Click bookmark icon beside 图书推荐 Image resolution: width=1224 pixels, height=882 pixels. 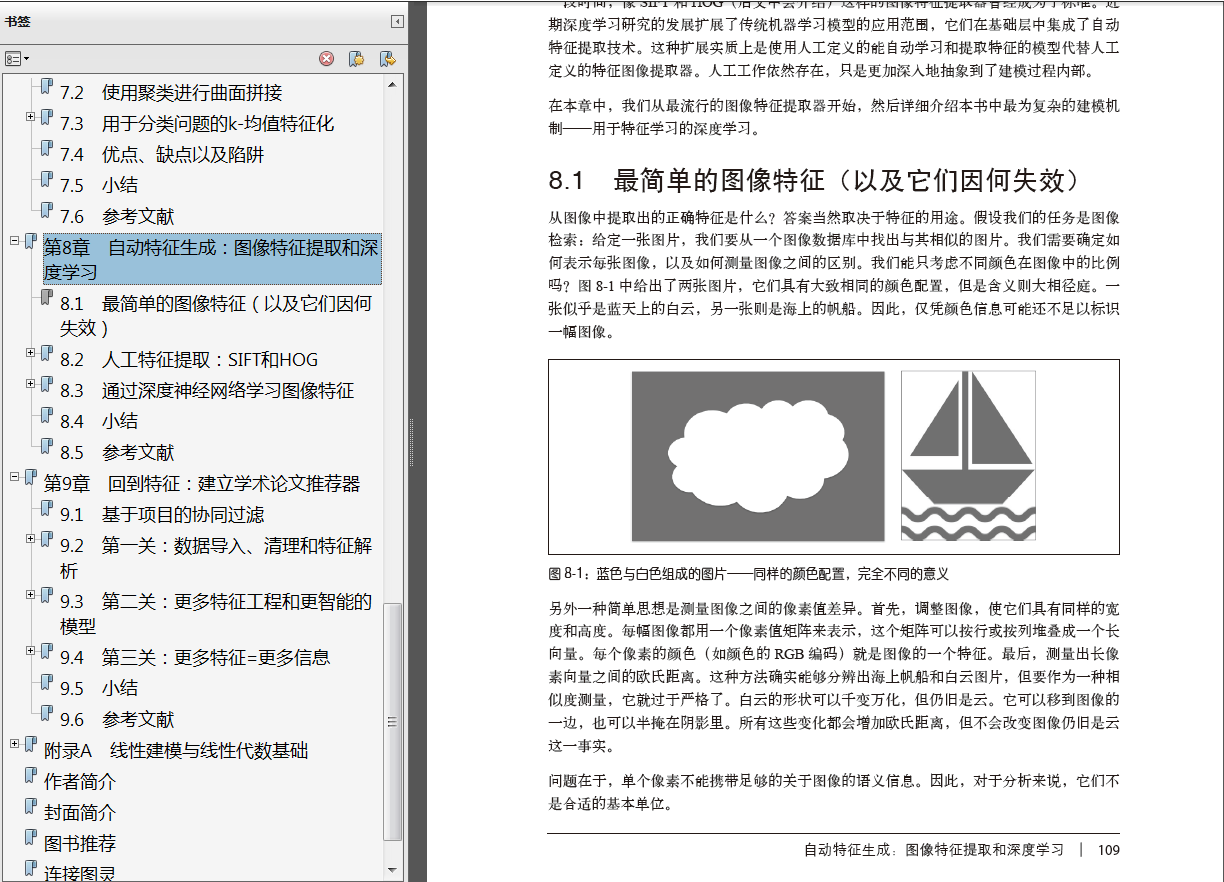pyautogui.click(x=30, y=838)
